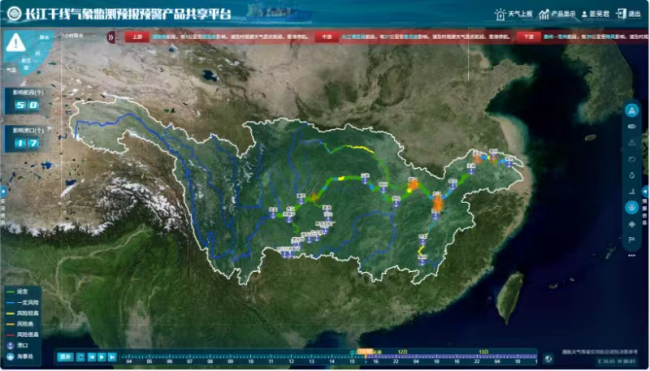The image size is (650, 371).
Task: Click the play button on timeline
Action: (102, 357)
